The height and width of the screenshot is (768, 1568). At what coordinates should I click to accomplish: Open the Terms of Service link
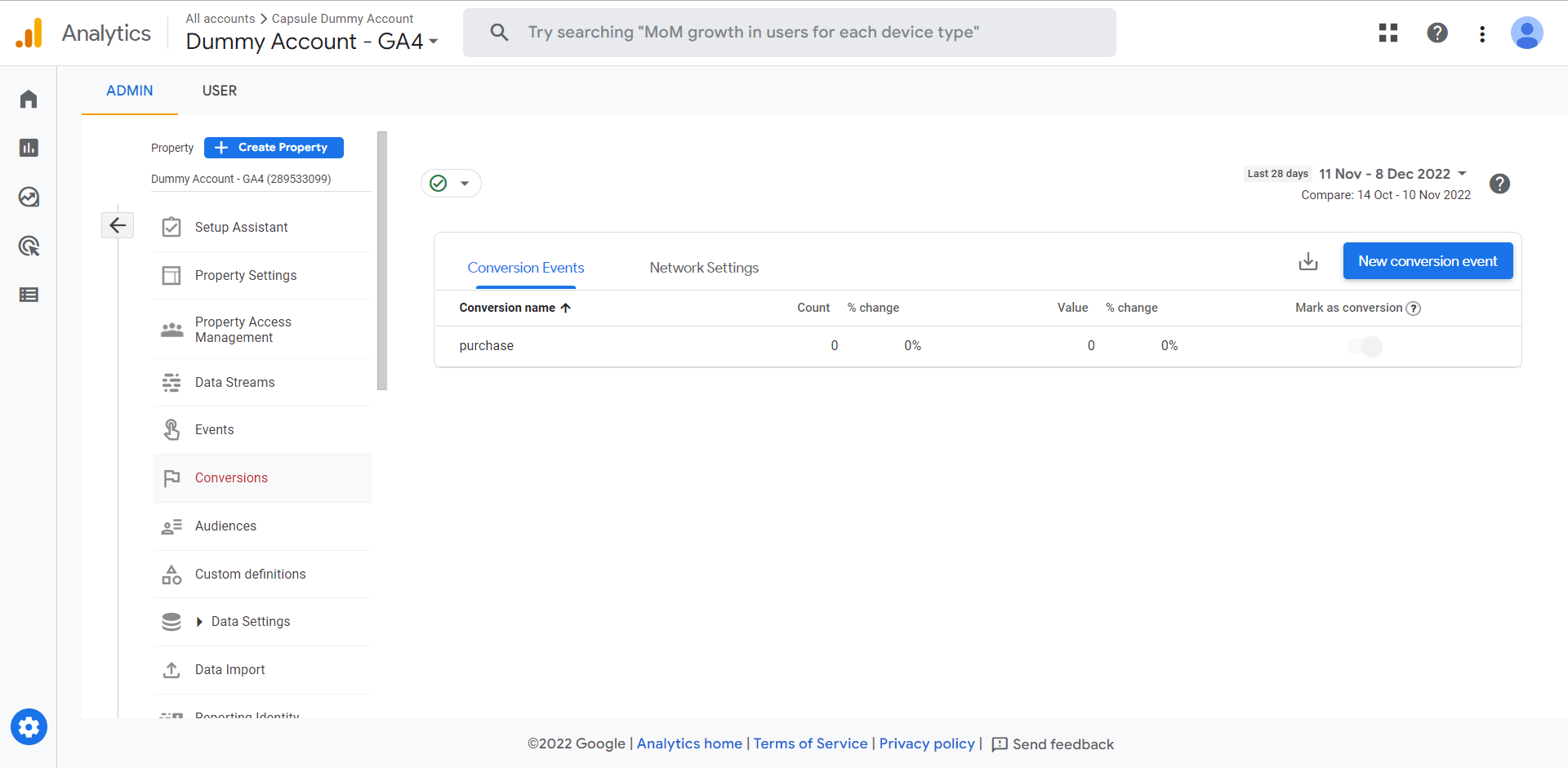coord(810,744)
